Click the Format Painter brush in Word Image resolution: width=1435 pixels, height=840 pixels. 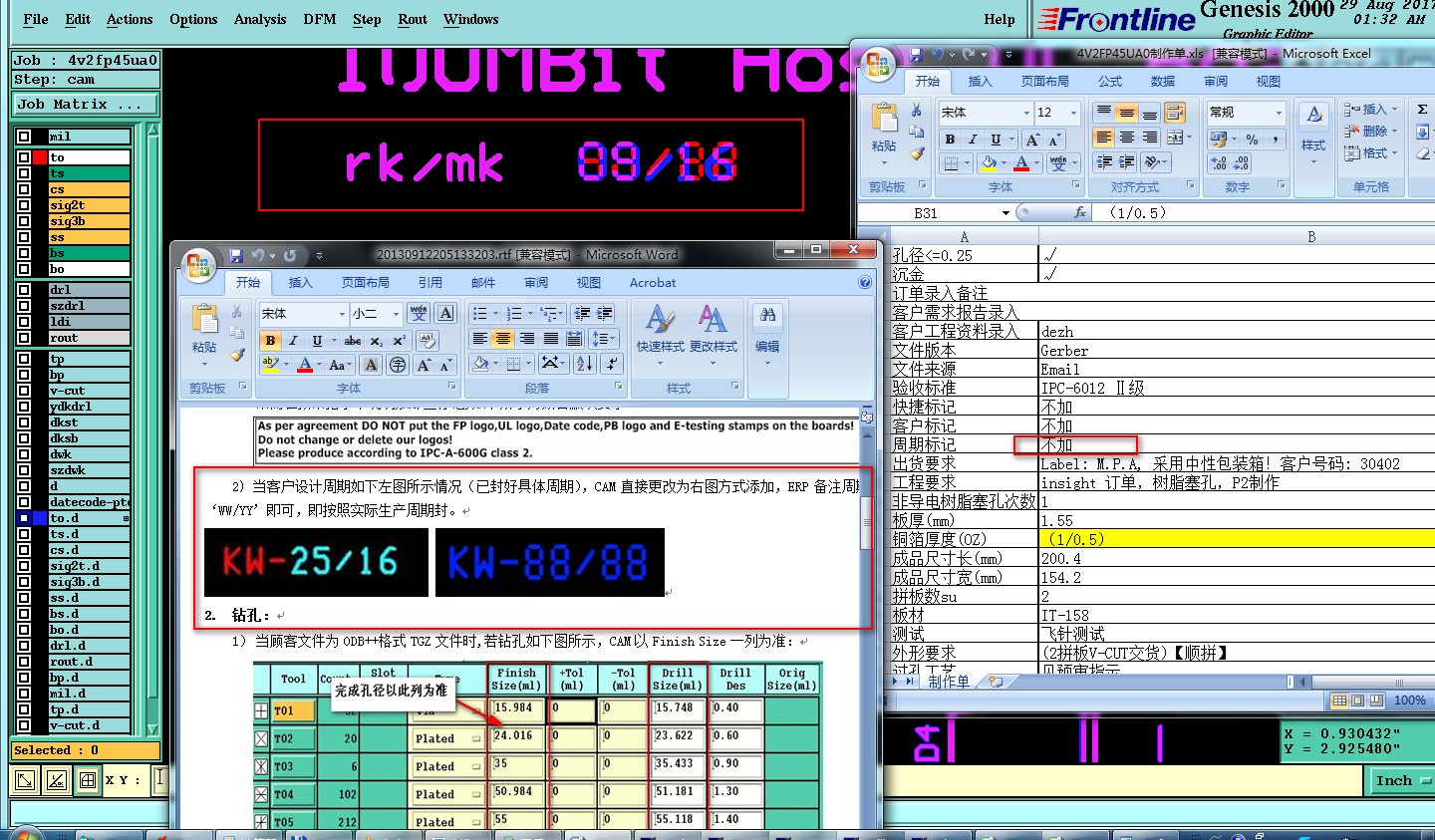(237, 354)
